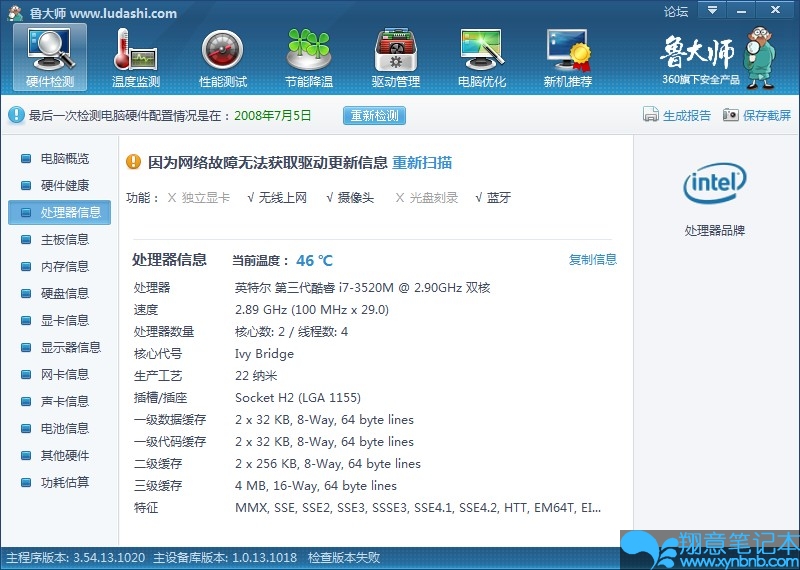The height and width of the screenshot is (570, 800).
Task: Open the 驱动管理 driver management
Action: [x=395, y=58]
